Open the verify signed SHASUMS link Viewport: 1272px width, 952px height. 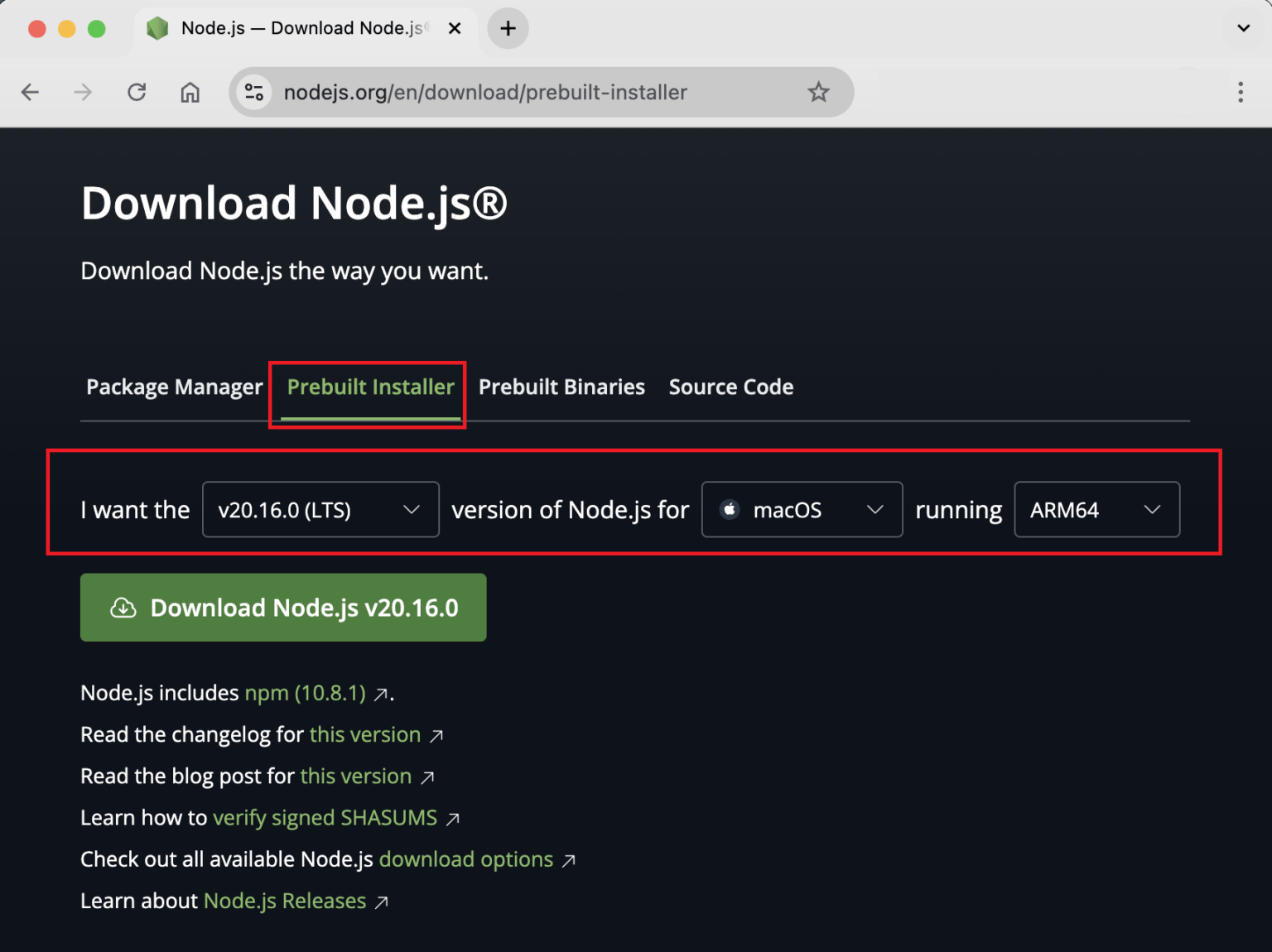click(325, 817)
